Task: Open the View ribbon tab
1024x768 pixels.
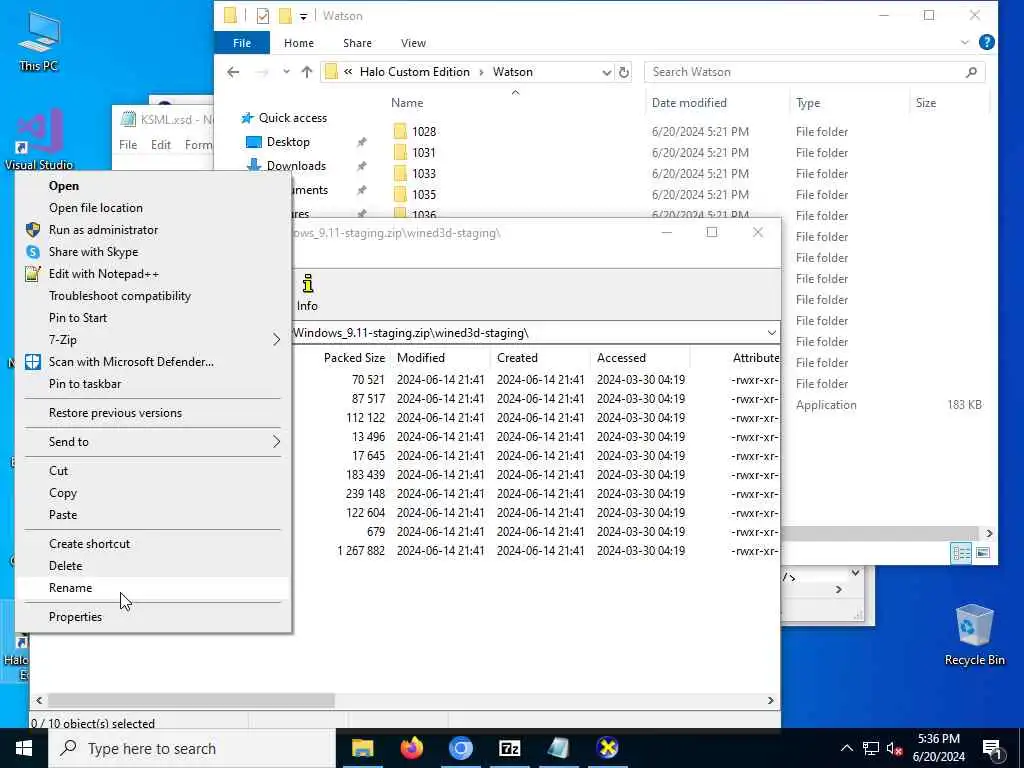Action: [413, 42]
